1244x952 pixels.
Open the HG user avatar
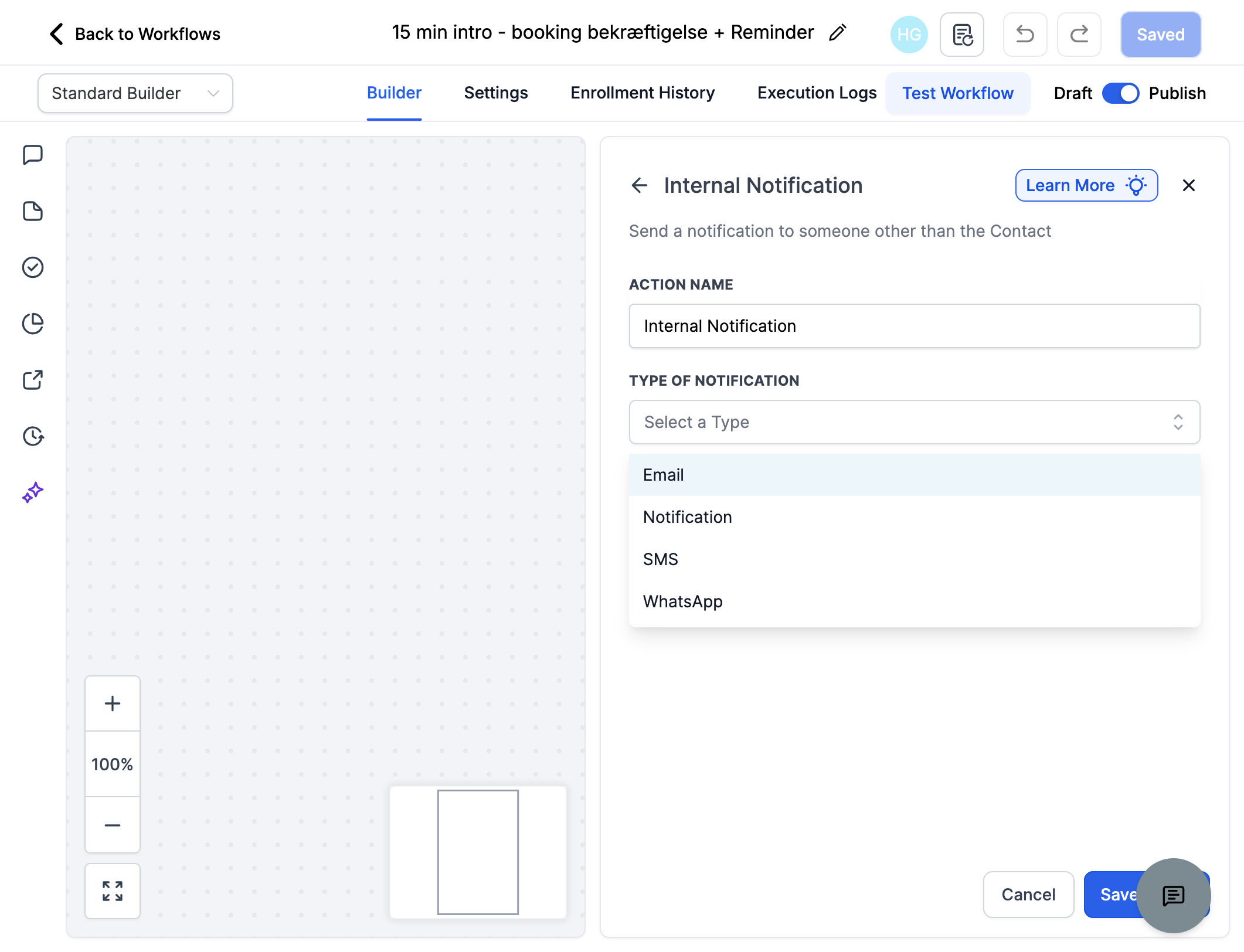tap(909, 35)
